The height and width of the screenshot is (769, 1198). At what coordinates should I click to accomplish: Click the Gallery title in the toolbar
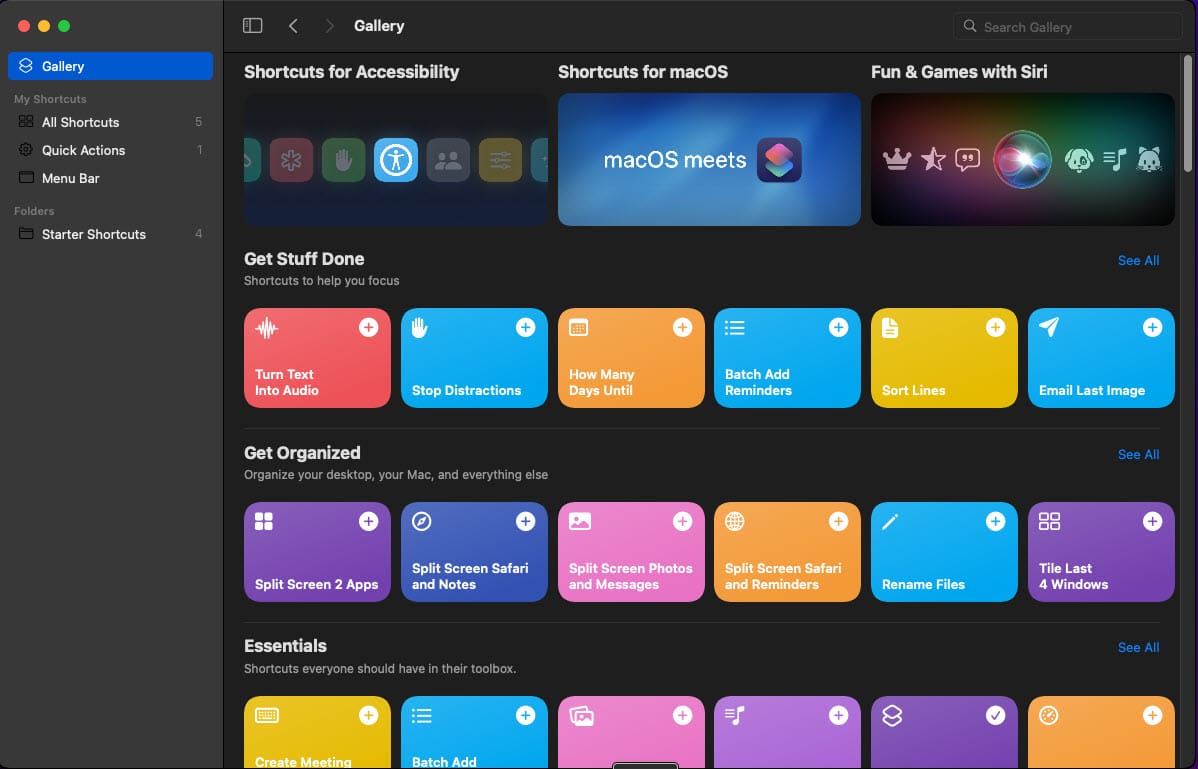point(379,26)
